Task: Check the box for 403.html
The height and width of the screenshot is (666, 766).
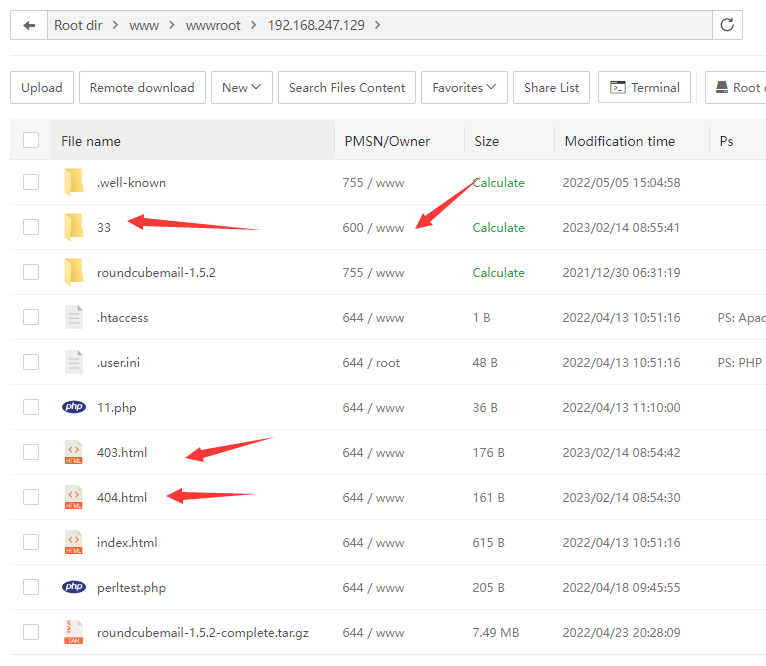Action: pyautogui.click(x=31, y=452)
